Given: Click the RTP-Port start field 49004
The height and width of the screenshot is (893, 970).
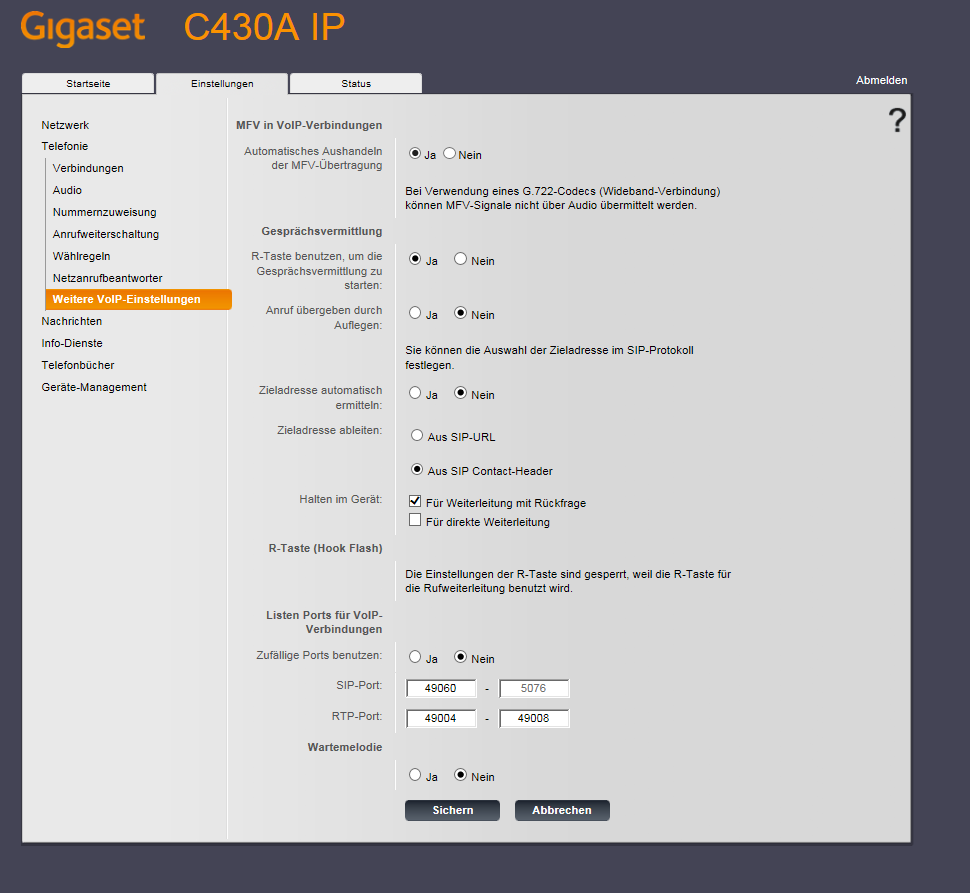Looking at the screenshot, I should click(441, 719).
